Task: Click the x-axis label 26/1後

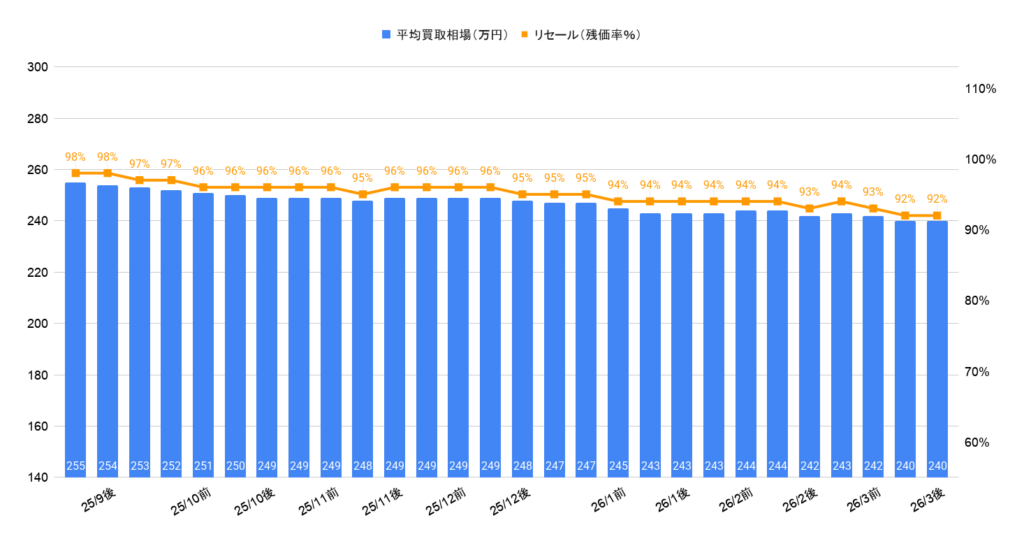Action: (x=673, y=501)
